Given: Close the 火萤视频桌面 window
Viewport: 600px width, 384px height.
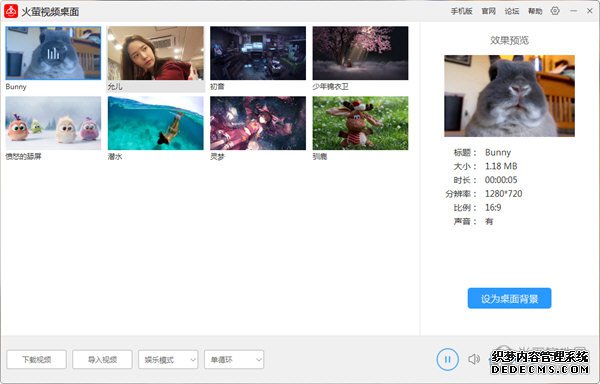Looking at the screenshot, I should pyautogui.click(x=590, y=11).
